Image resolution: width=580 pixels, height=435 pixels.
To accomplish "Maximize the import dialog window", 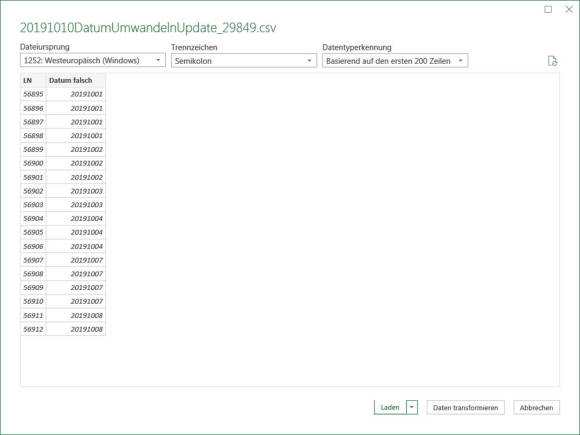I will [x=548, y=9].
